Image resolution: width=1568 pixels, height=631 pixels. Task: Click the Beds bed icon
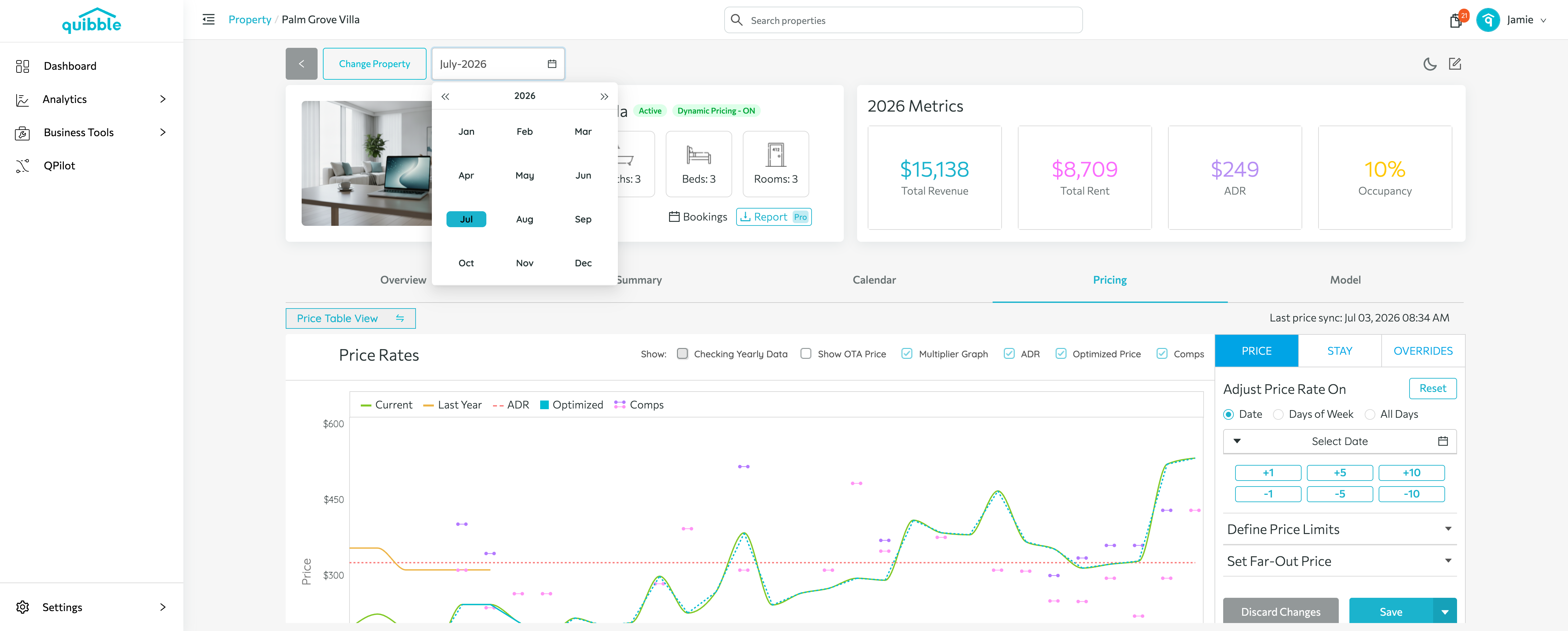698,155
